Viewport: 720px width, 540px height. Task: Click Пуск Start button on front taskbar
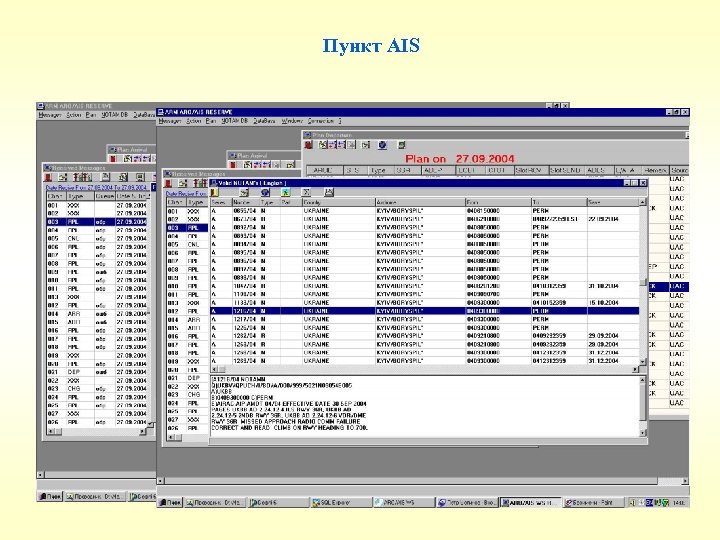pos(170,503)
